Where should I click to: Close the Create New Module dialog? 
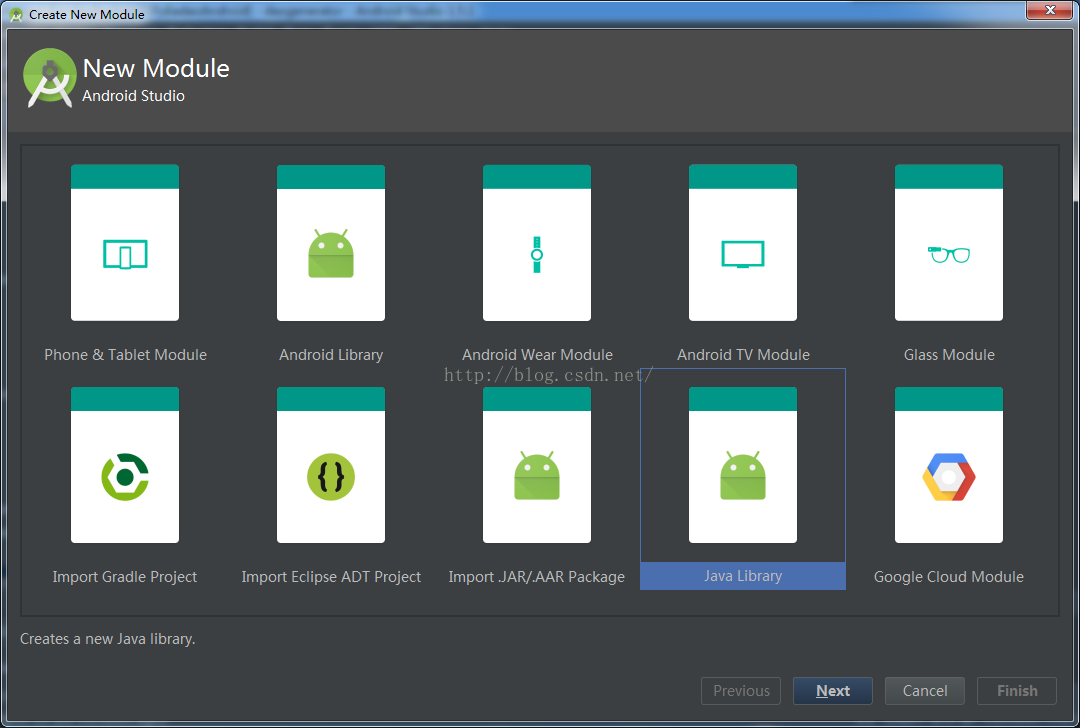click(x=1050, y=10)
